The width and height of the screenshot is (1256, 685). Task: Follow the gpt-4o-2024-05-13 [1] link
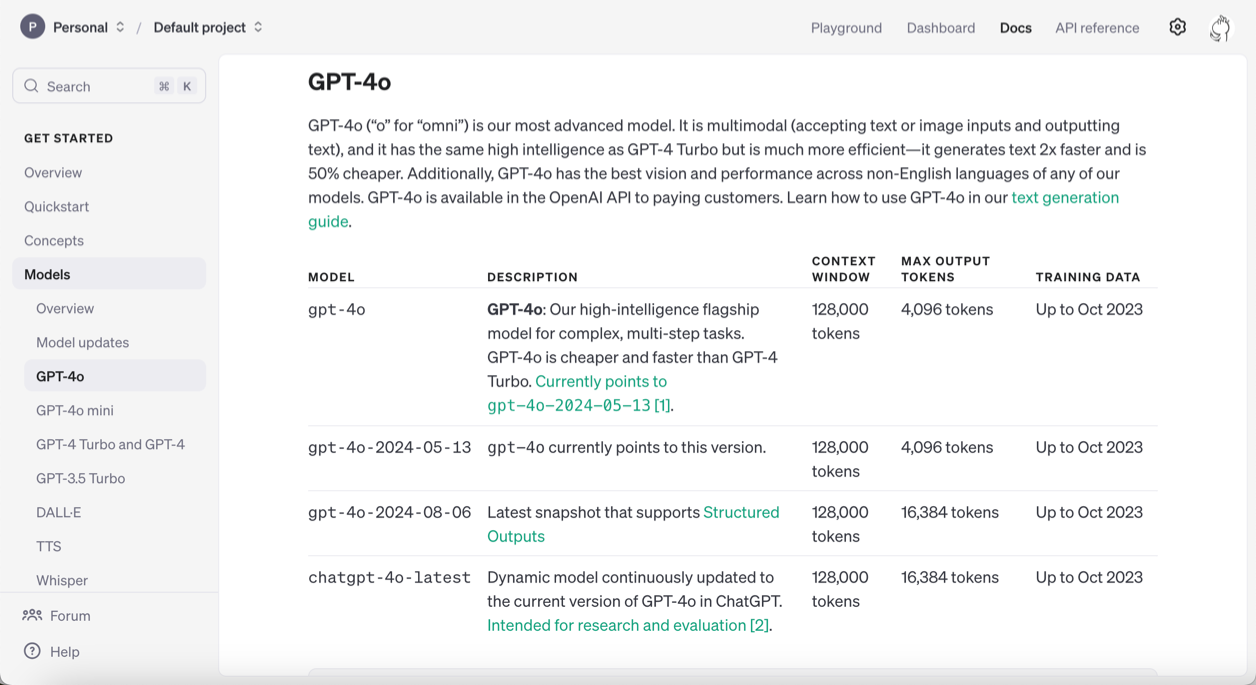[x=578, y=405]
